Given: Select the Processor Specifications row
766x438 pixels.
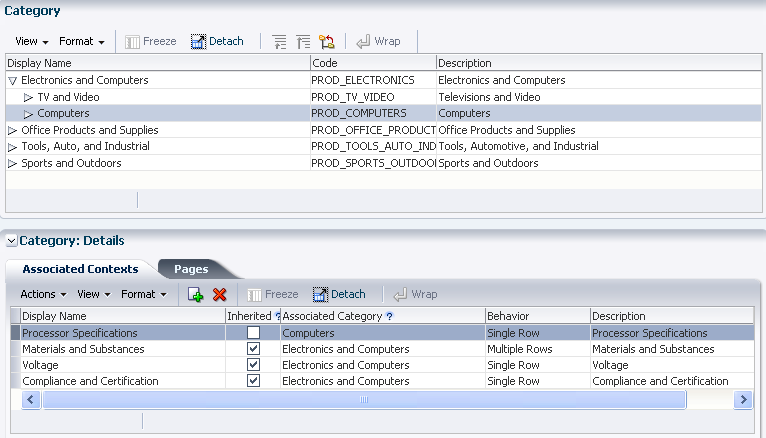Looking at the screenshot, I should coord(383,333).
